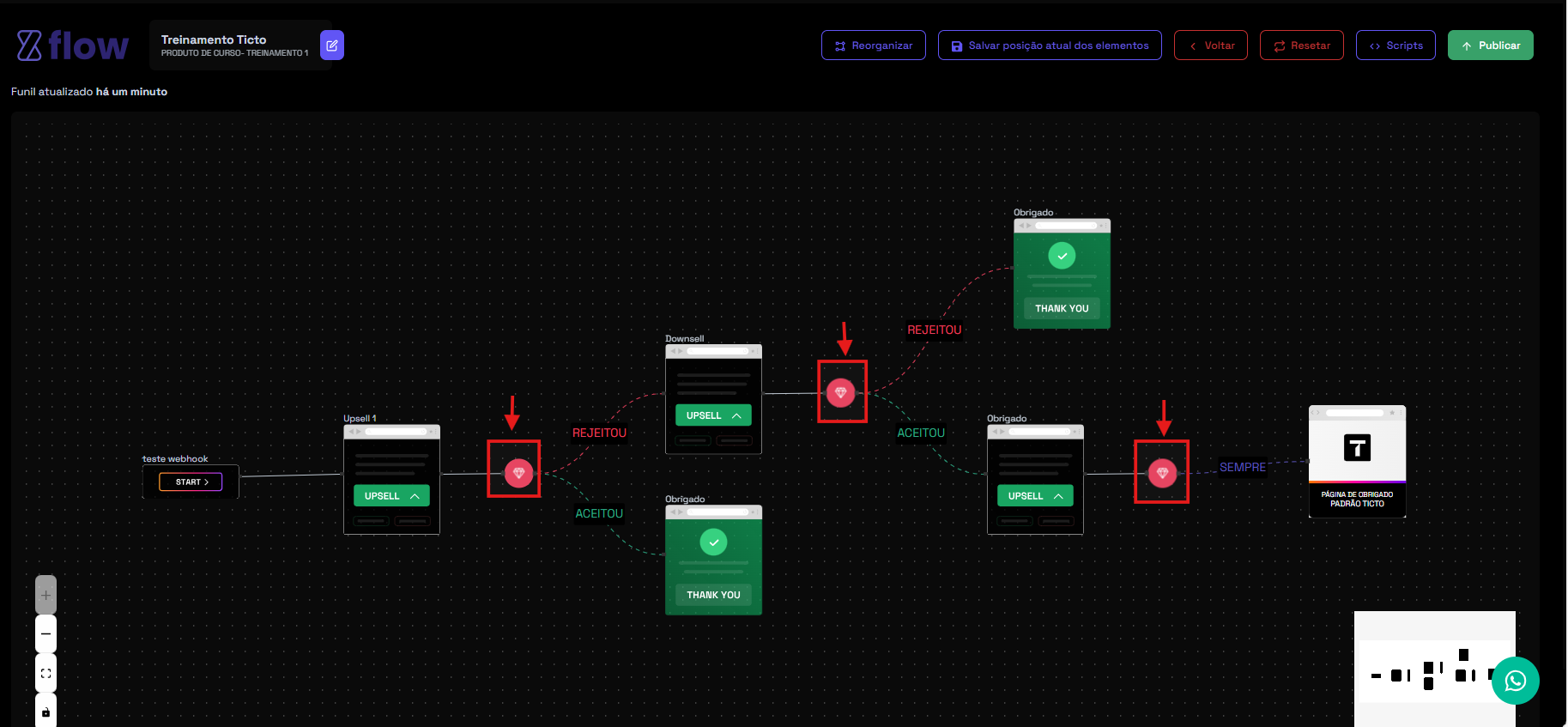Click the diamond node after Upsell 1
The width and height of the screenshot is (1568, 727).
point(518,473)
